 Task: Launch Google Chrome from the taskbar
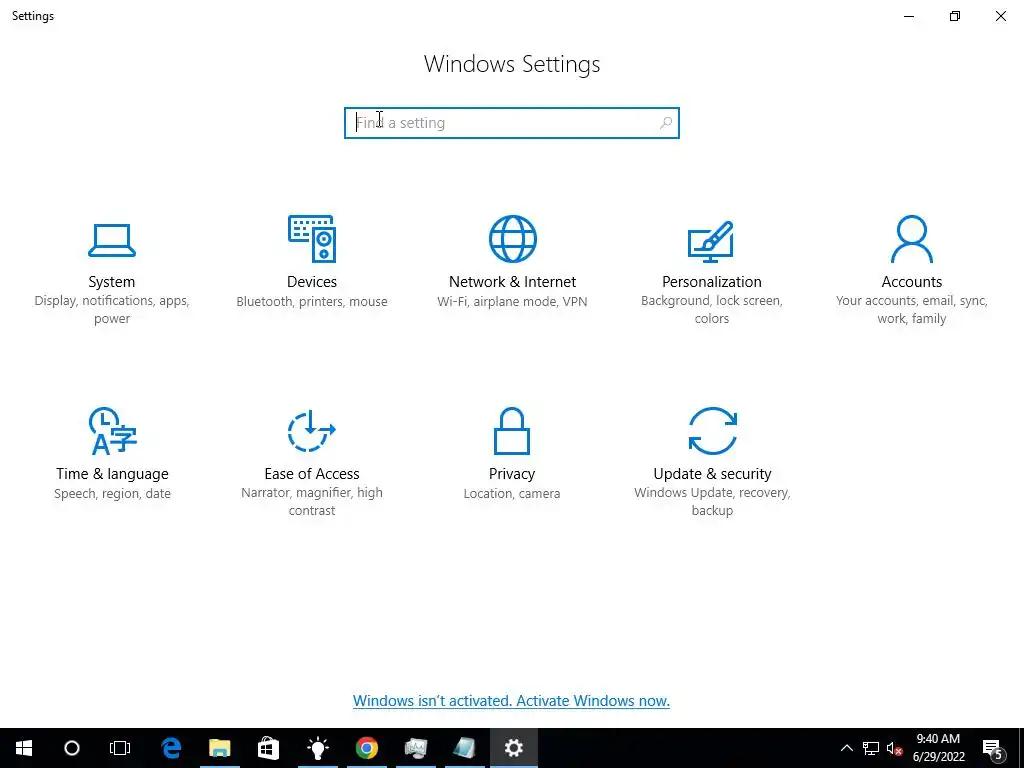(366, 748)
